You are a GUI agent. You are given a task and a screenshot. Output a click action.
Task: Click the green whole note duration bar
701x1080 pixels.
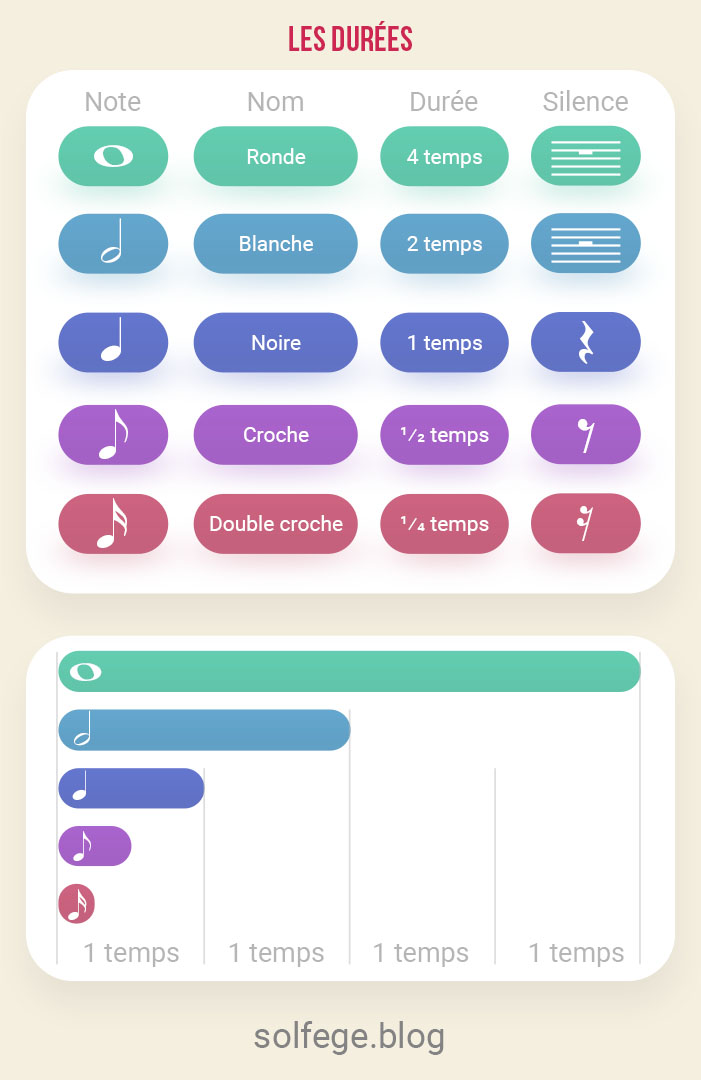click(349, 672)
